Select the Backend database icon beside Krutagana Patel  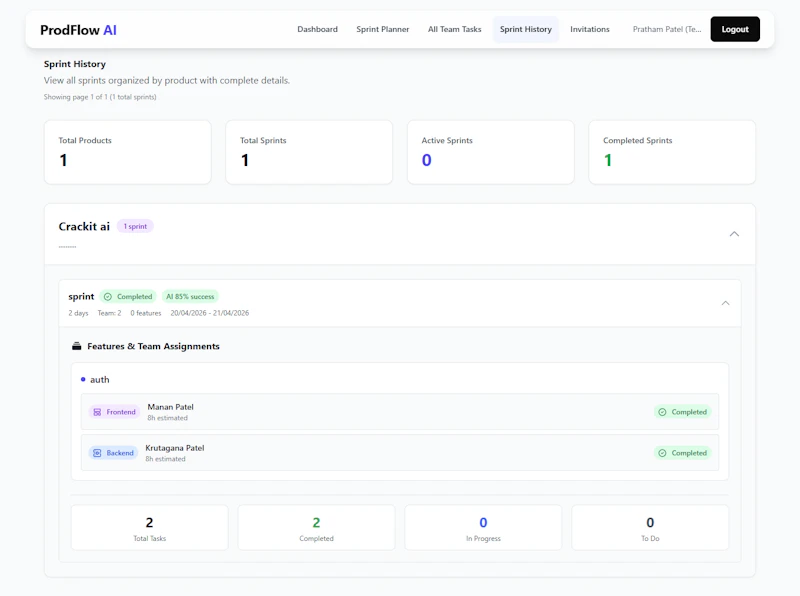coord(98,452)
